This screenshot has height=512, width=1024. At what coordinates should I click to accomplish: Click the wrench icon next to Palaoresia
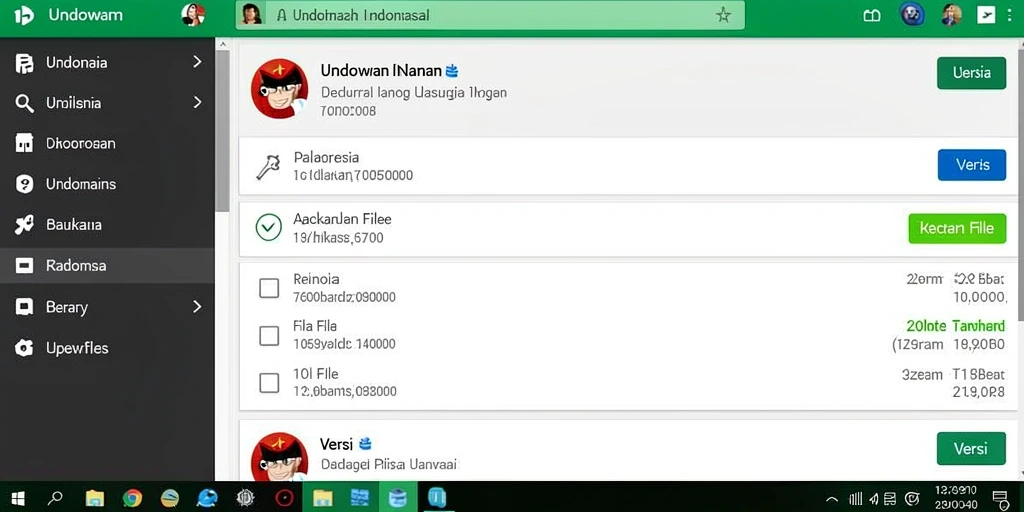(268, 167)
